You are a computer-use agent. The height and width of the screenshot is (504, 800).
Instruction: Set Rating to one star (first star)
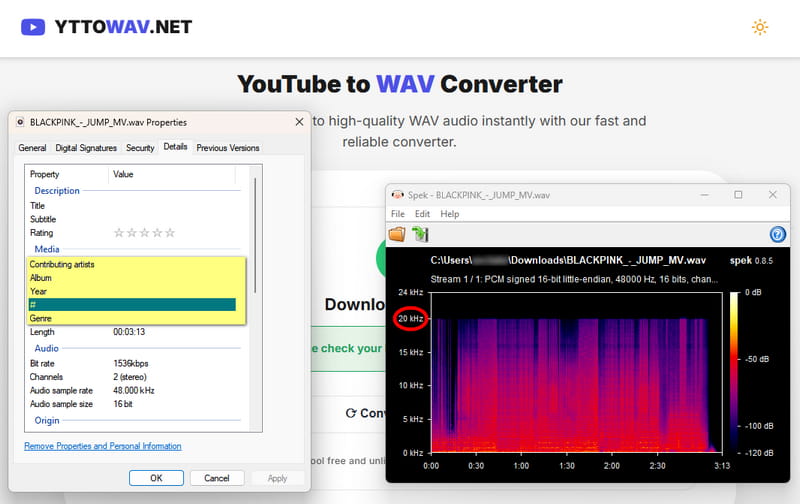pyautogui.click(x=119, y=233)
